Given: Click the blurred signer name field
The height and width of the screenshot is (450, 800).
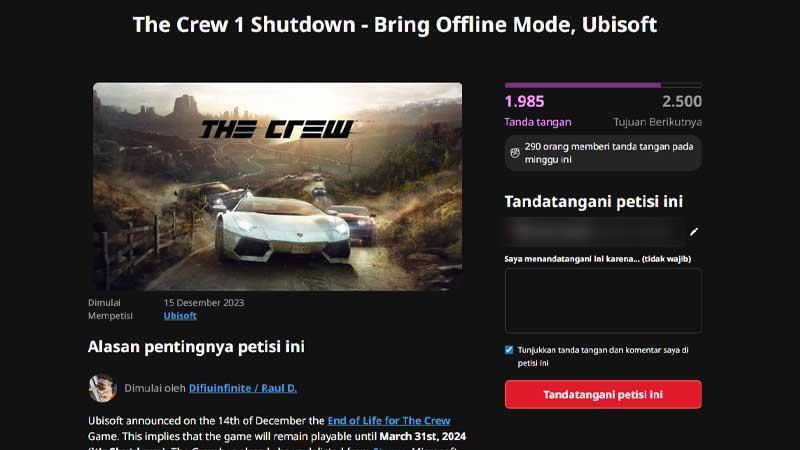Looking at the screenshot, I should pyautogui.click(x=594, y=232).
